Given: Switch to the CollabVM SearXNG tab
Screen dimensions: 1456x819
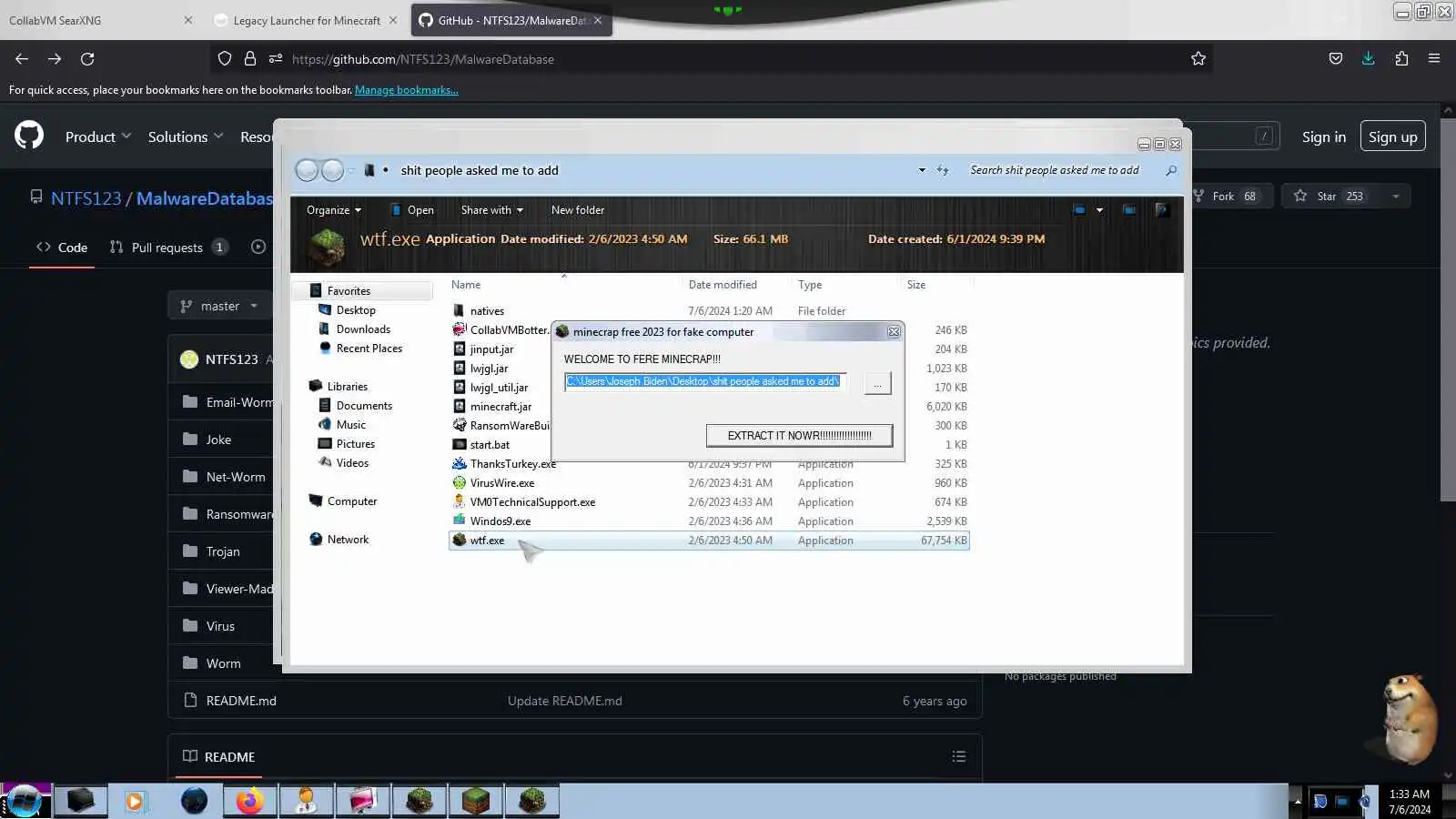Looking at the screenshot, I should pyautogui.click(x=99, y=20).
